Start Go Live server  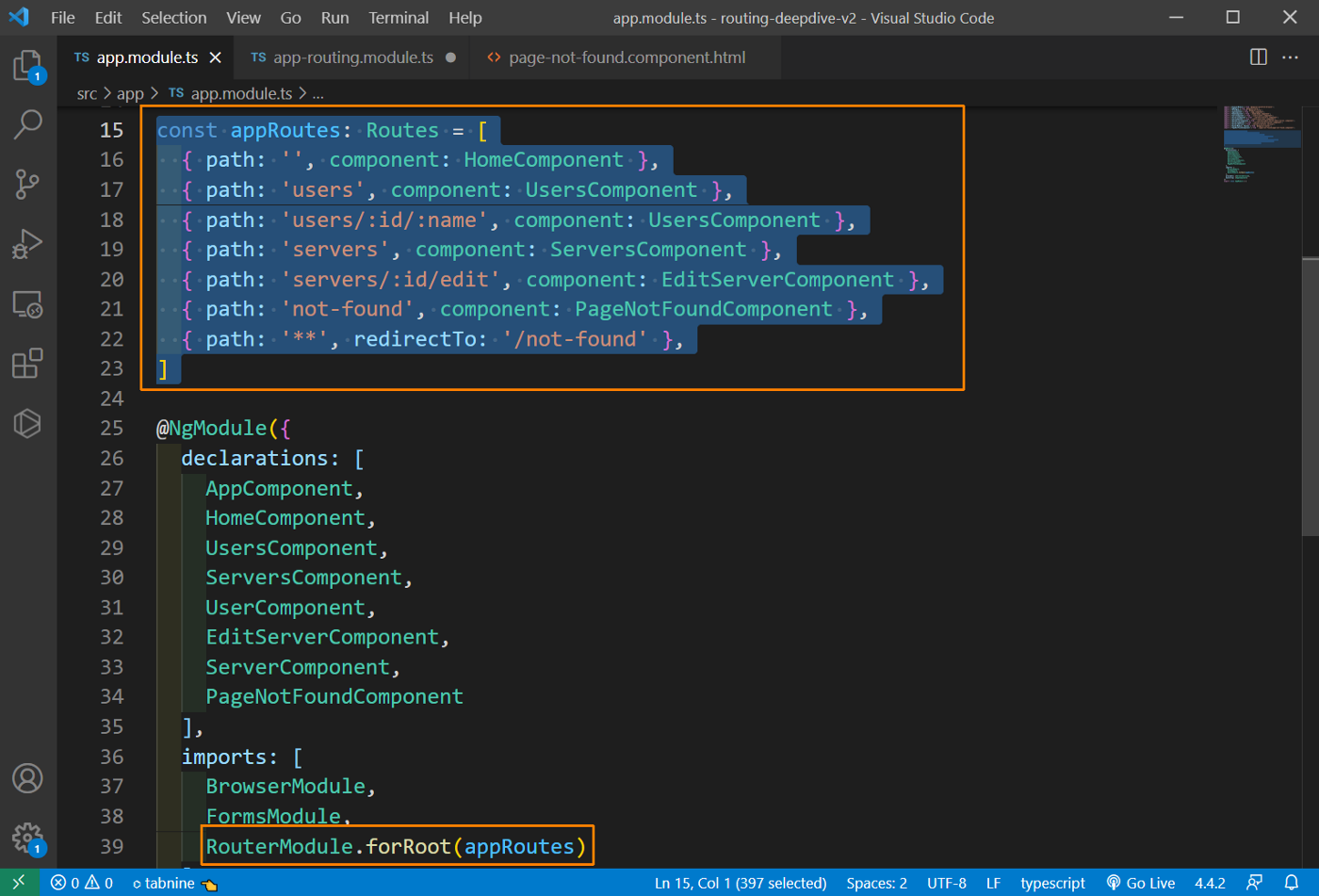[x=1141, y=883]
